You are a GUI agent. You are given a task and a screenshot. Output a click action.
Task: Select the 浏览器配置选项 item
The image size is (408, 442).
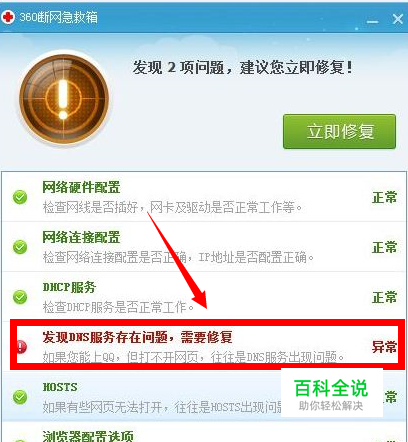pos(88,436)
